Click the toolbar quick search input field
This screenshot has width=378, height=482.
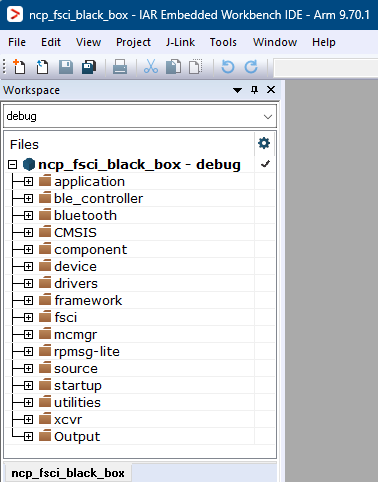click(326, 68)
